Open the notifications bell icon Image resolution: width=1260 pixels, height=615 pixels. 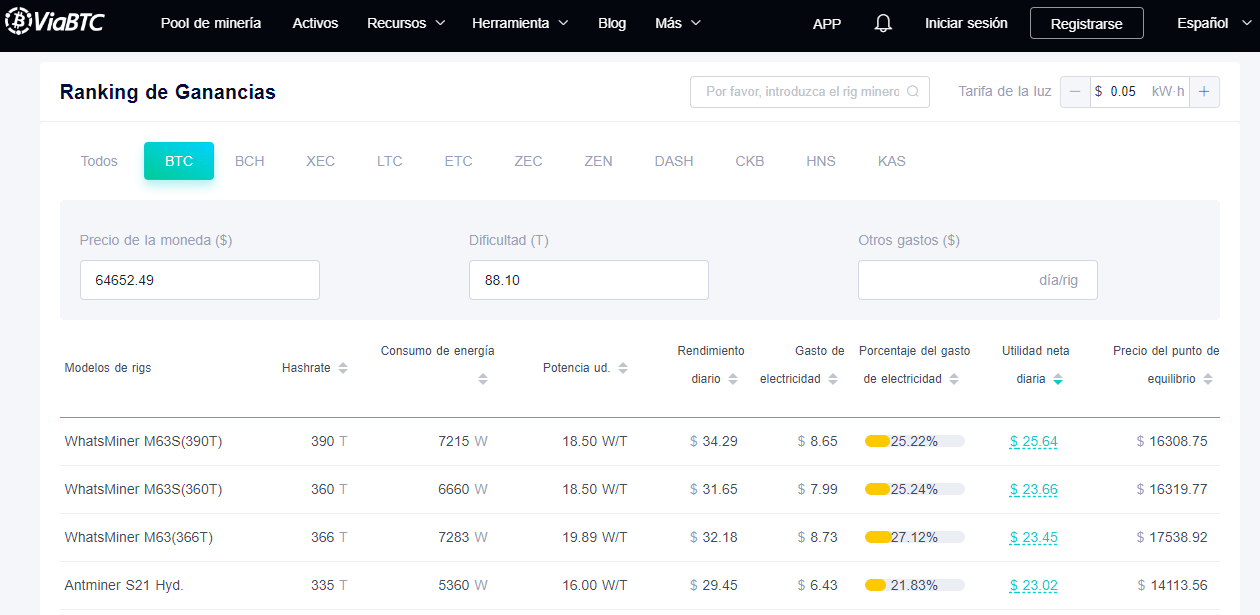[x=883, y=23]
